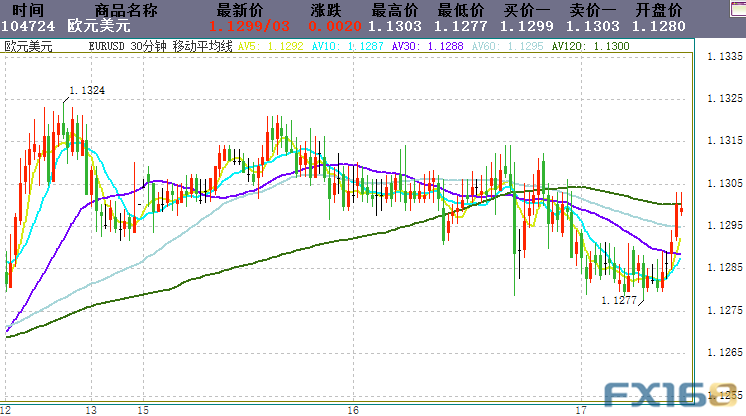Click the 1.1335 price axis label
This screenshot has width=746, height=416.
pos(725,57)
